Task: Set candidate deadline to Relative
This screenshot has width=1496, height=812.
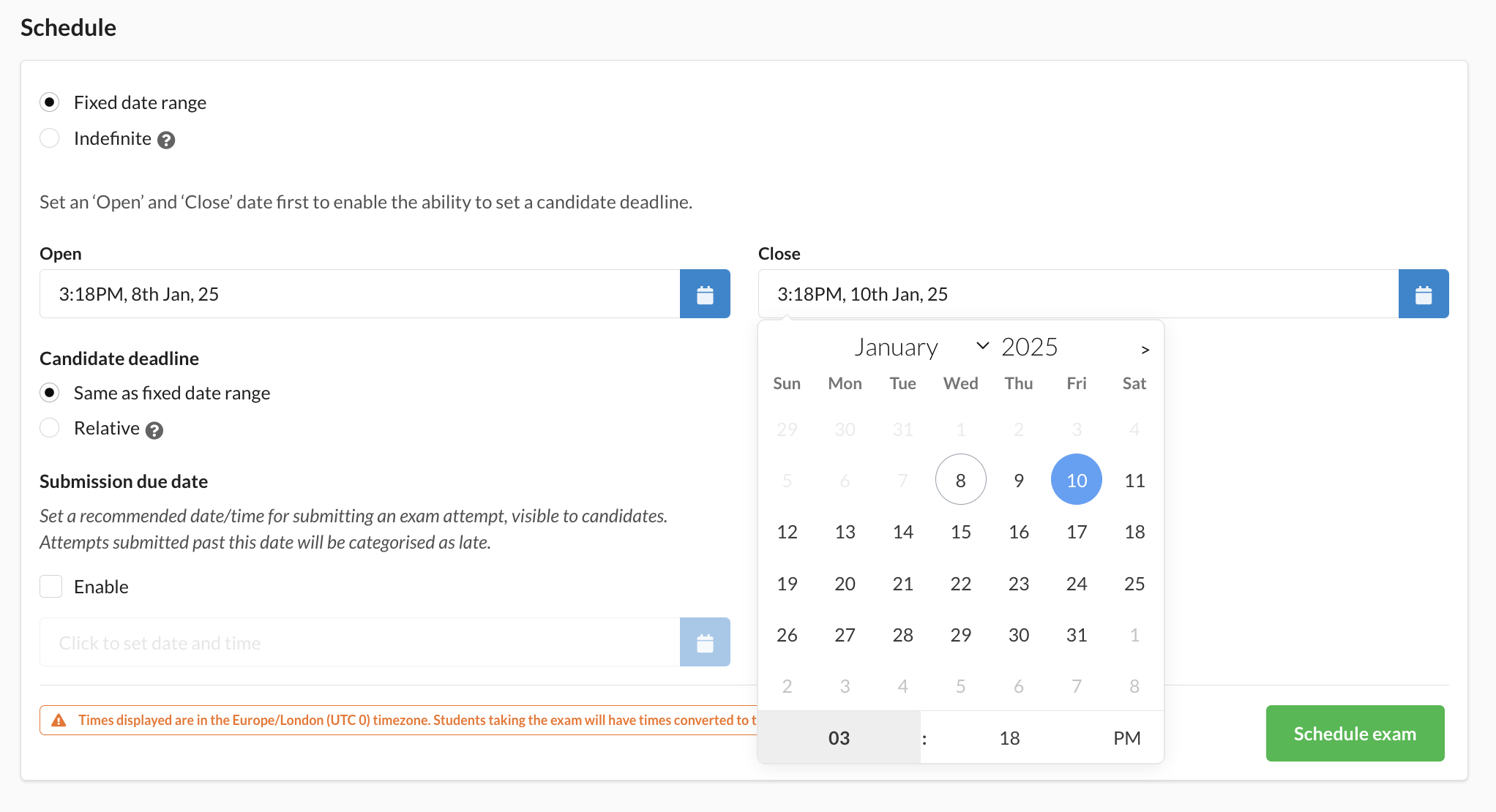Action: point(49,427)
